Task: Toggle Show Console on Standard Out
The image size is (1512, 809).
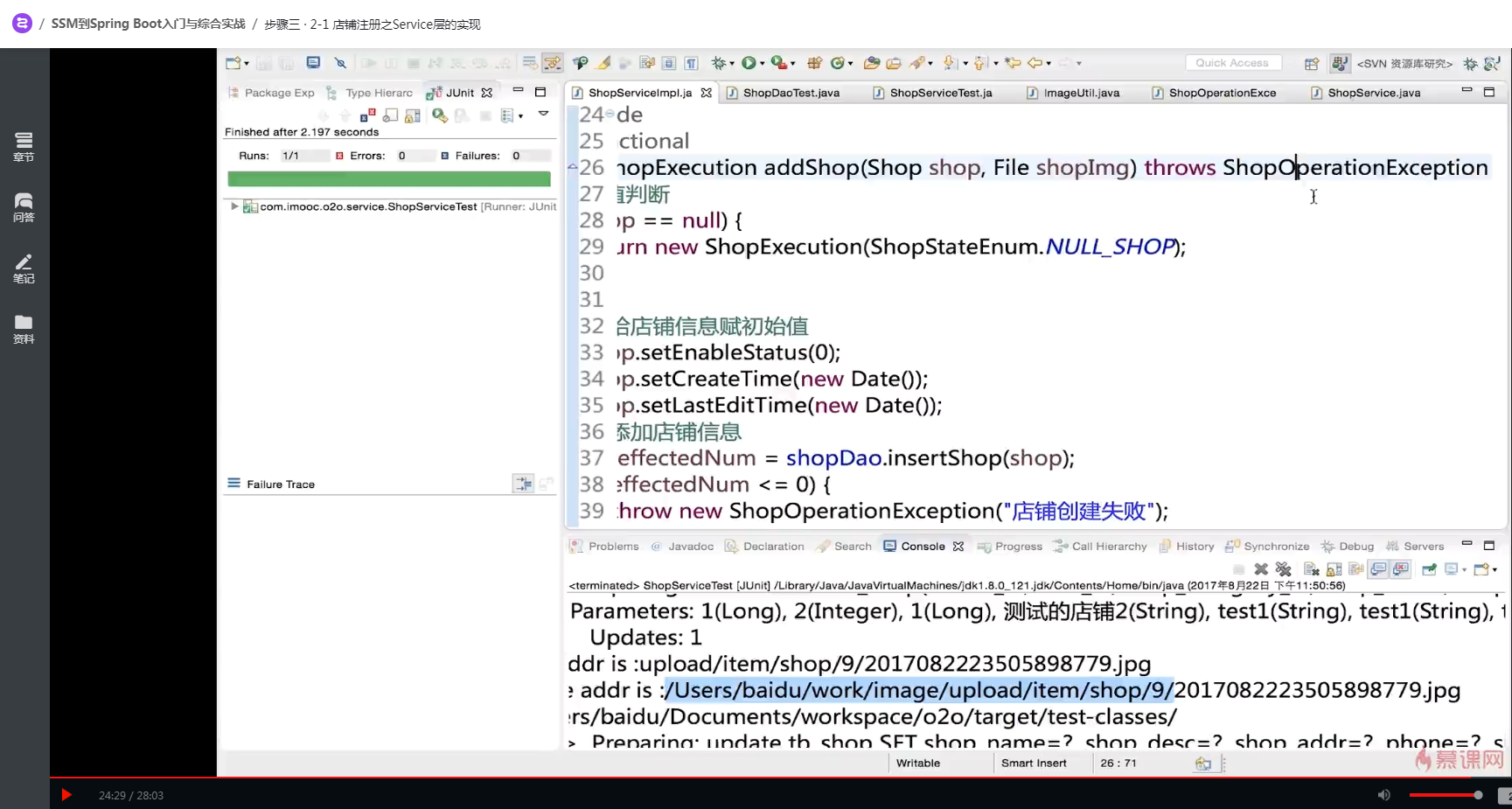Action: click(1379, 569)
